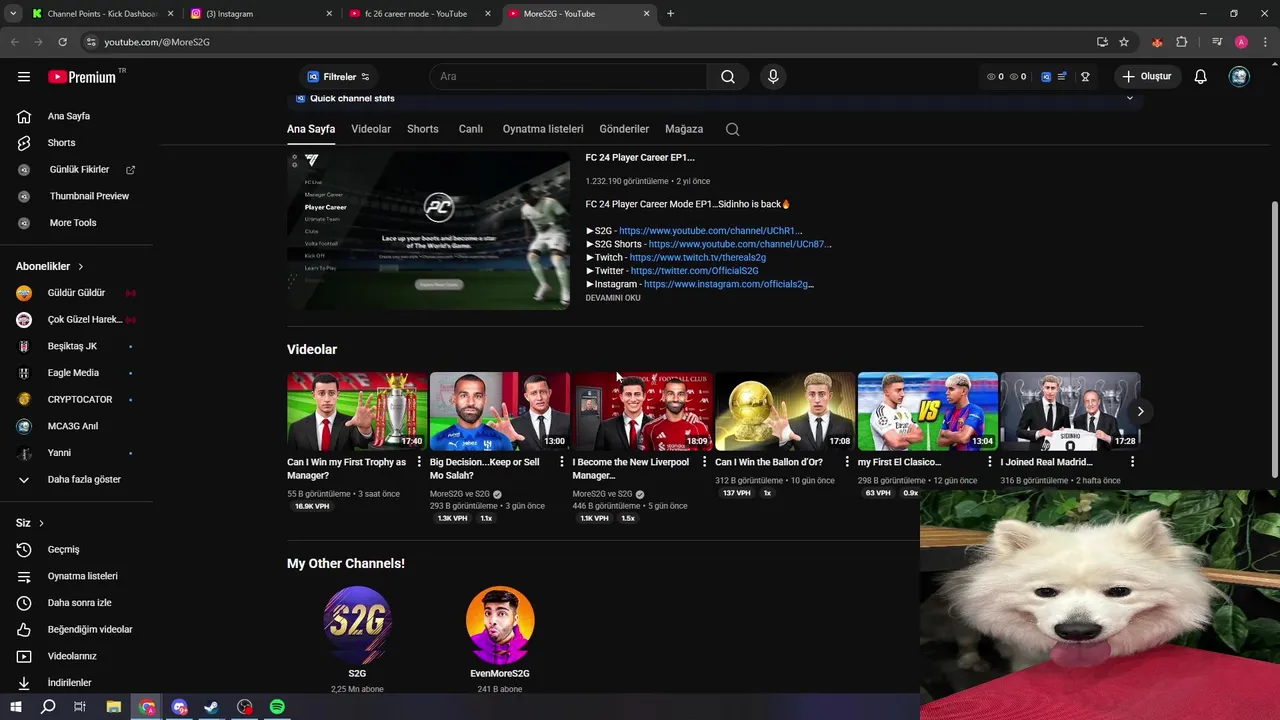The width and height of the screenshot is (1280, 720).
Task: Switch to the Videolar channel tab
Action: pyautogui.click(x=371, y=129)
